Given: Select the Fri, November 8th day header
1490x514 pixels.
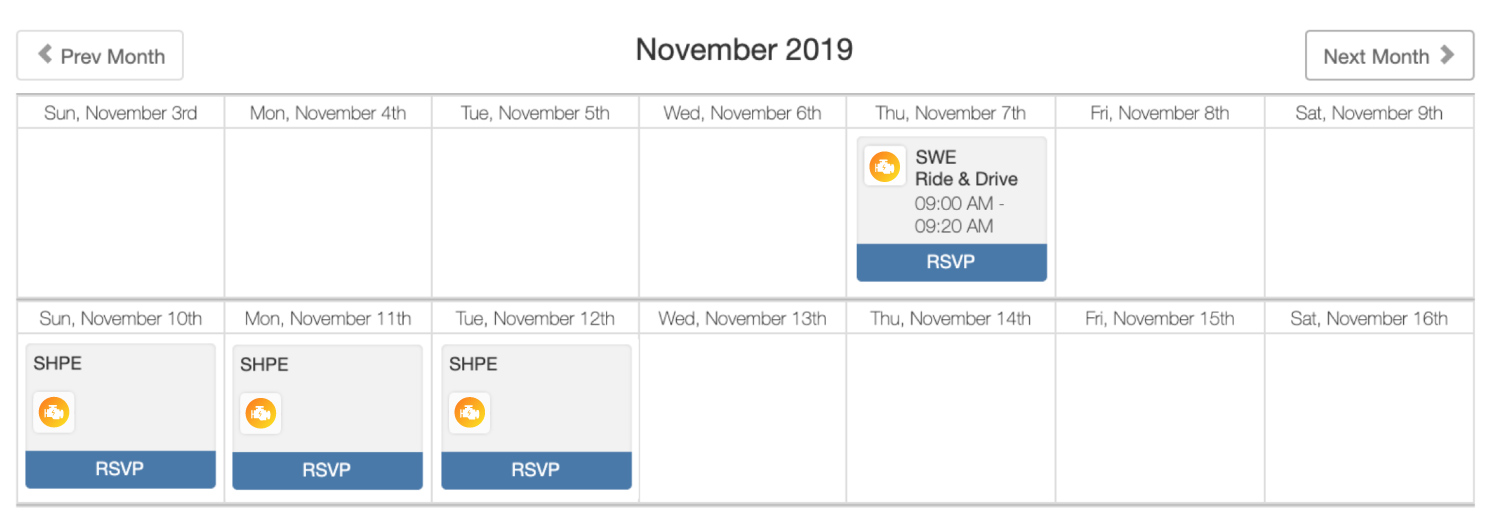Looking at the screenshot, I should point(1159,113).
